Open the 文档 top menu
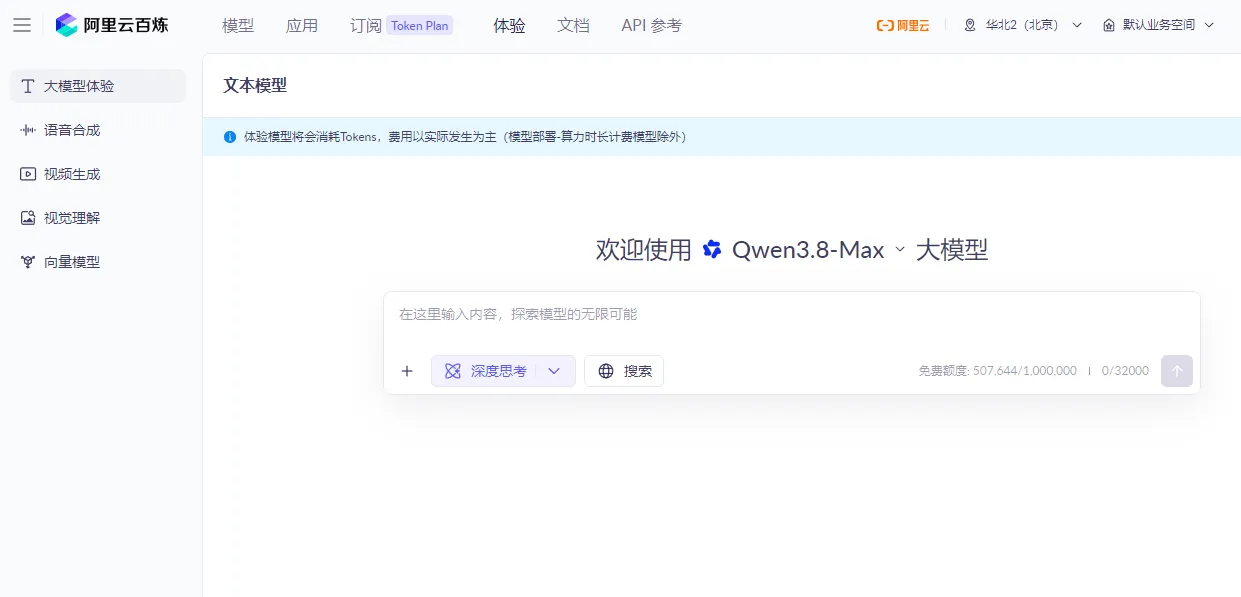Viewport: 1241px width, 597px height. click(x=573, y=26)
